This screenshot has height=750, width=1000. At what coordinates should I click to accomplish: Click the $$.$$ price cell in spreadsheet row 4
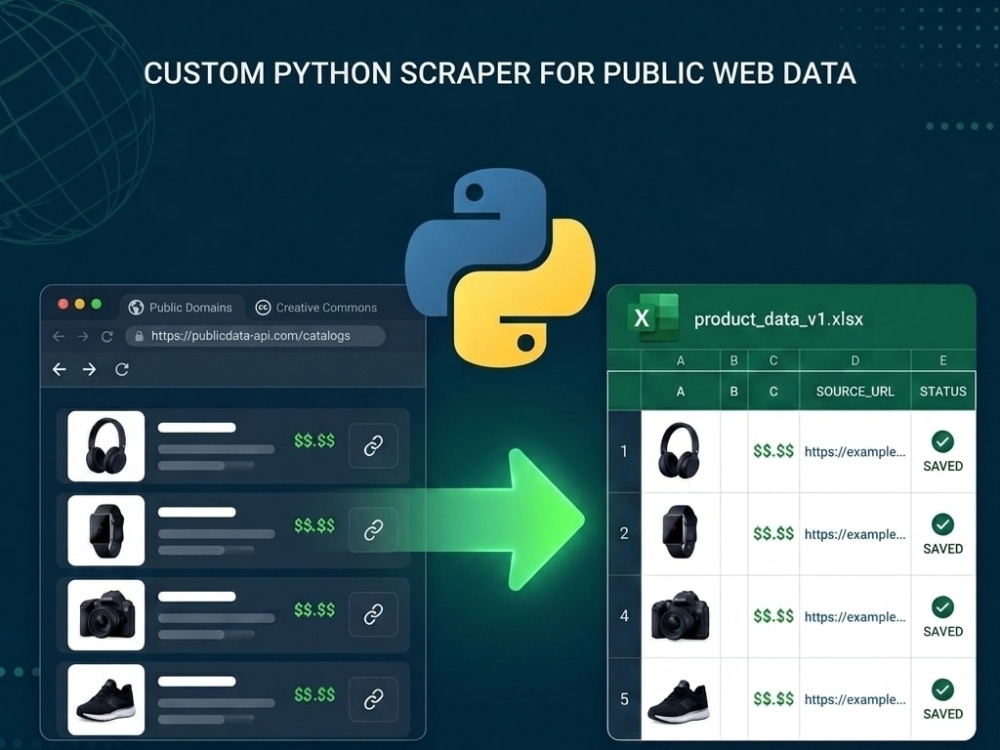(x=774, y=616)
